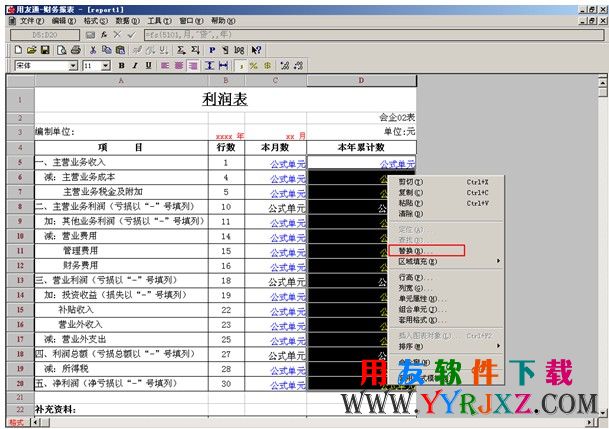Choose 剪切 in the context menu
This screenshot has height=429, width=609.
[446, 182]
